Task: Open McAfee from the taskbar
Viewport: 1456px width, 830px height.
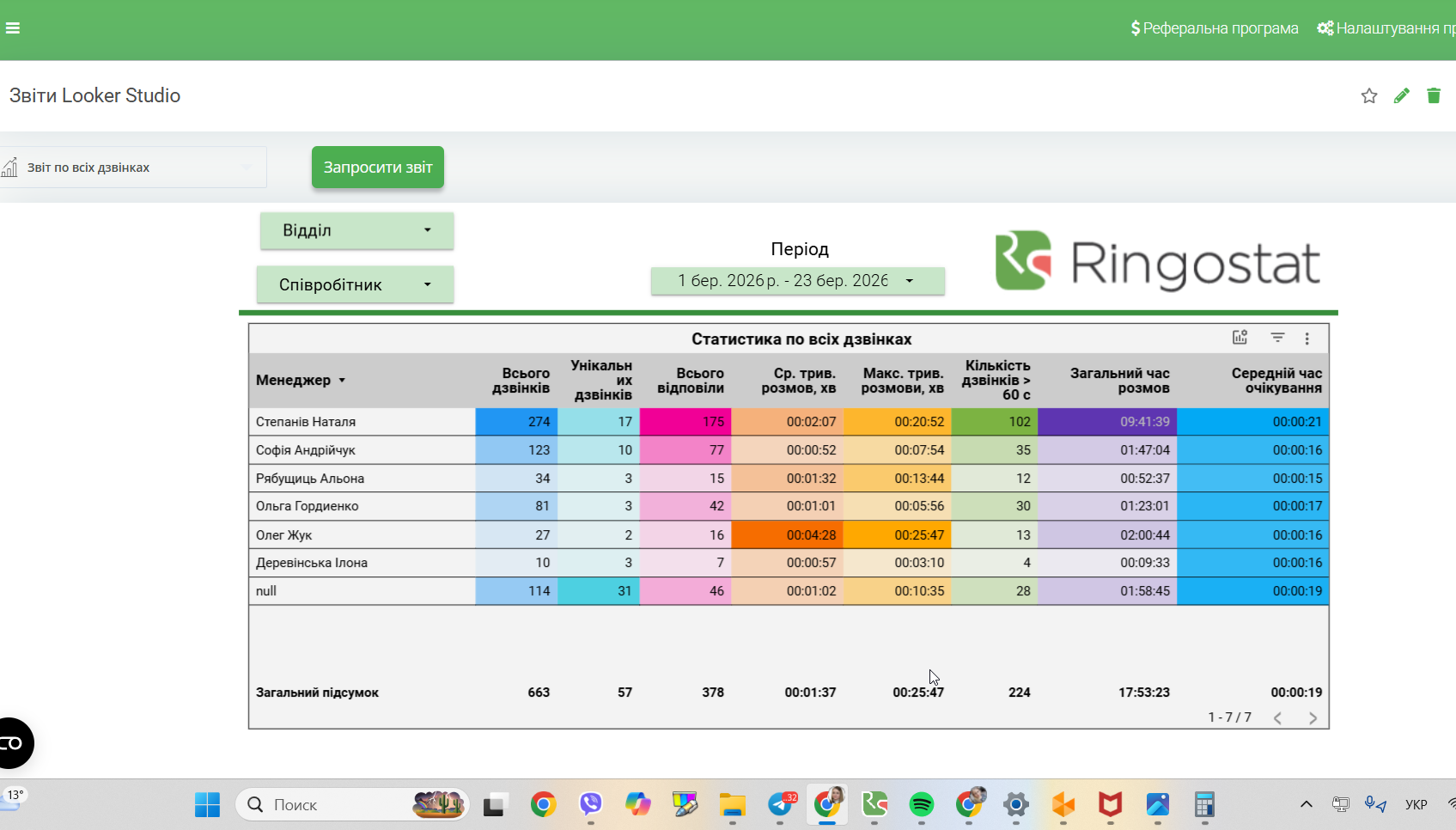Action: [x=1111, y=805]
